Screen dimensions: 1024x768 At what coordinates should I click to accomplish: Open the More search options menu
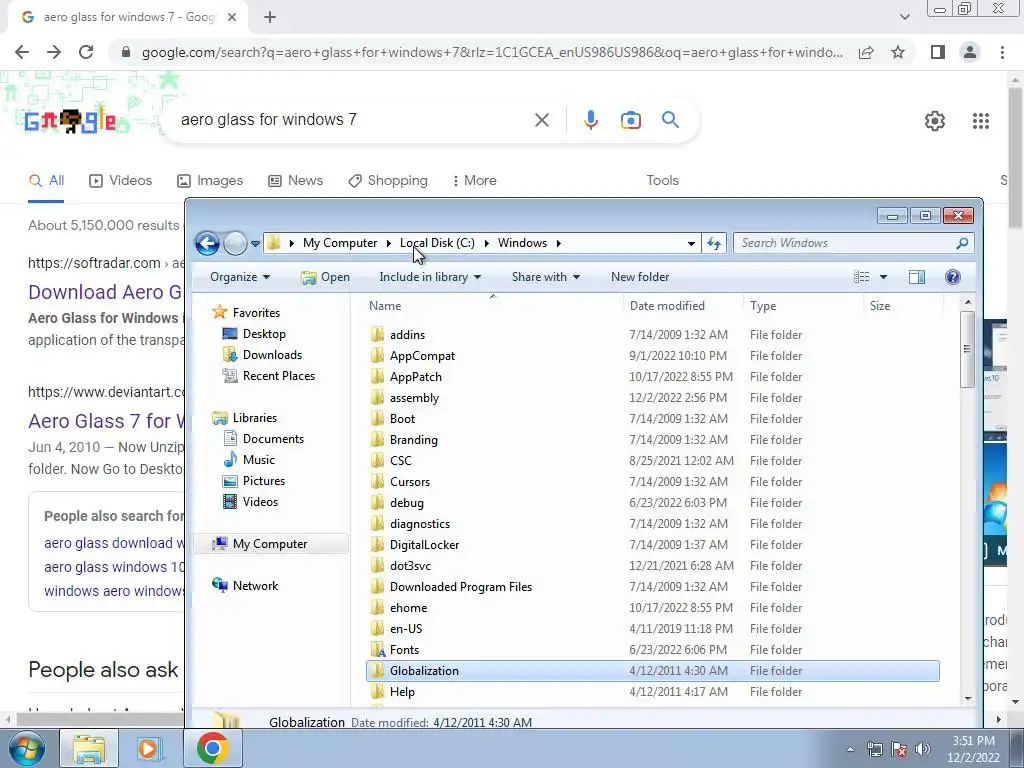coord(474,181)
